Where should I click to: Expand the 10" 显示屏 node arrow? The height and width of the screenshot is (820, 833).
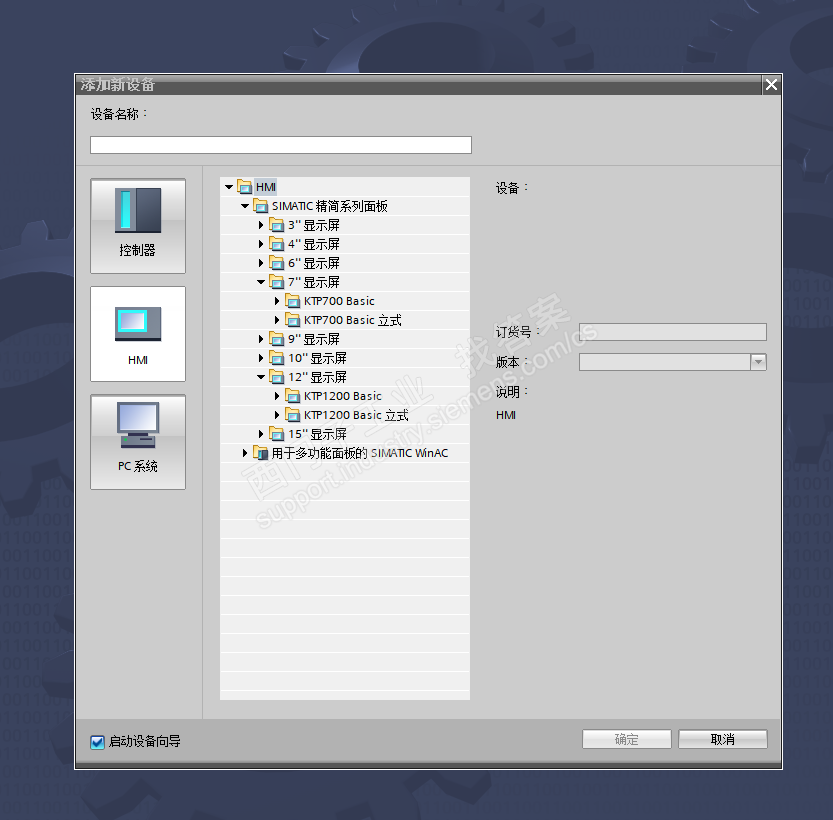click(x=261, y=358)
